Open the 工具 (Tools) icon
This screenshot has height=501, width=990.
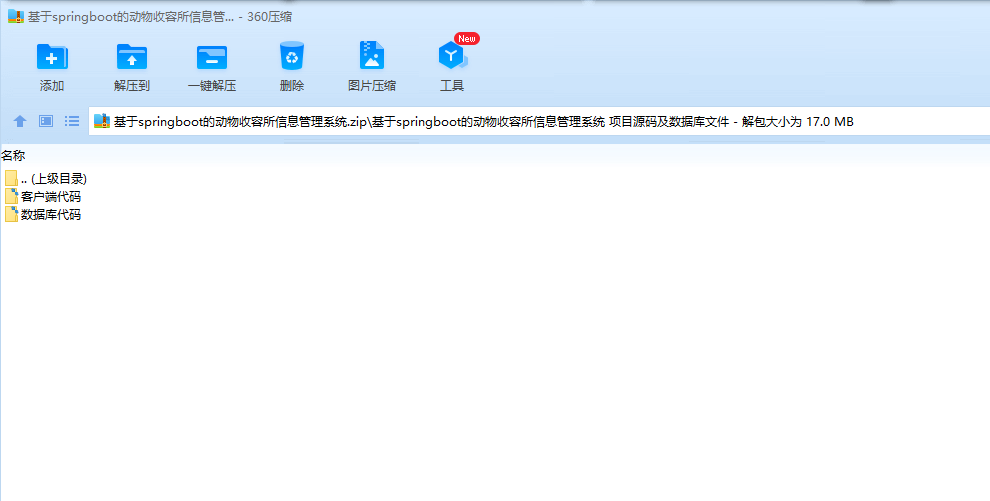(x=452, y=56)
